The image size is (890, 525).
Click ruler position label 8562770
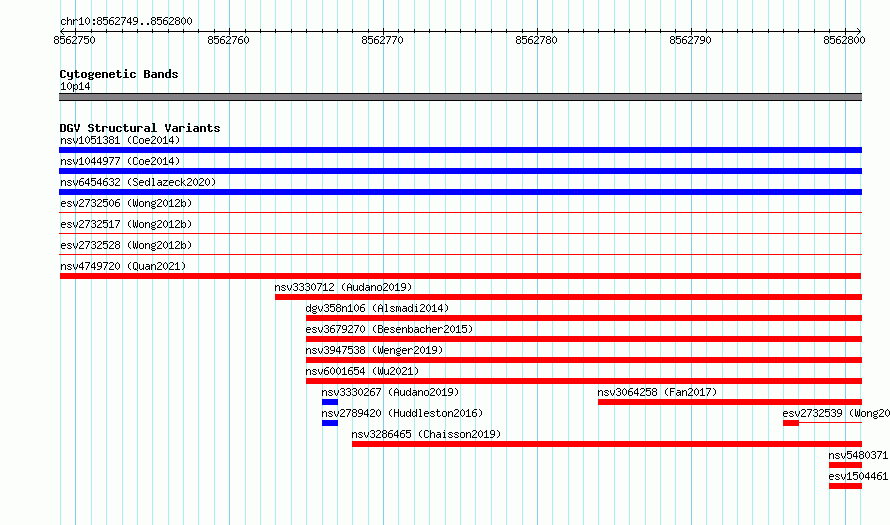point(382,40)
